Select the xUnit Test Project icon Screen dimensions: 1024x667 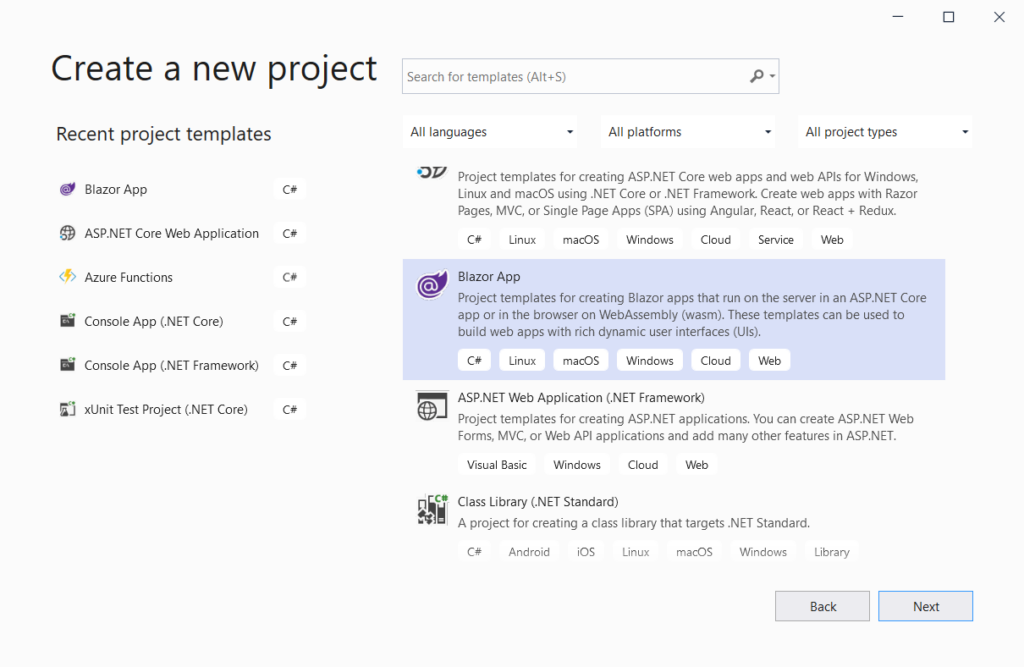68,408
